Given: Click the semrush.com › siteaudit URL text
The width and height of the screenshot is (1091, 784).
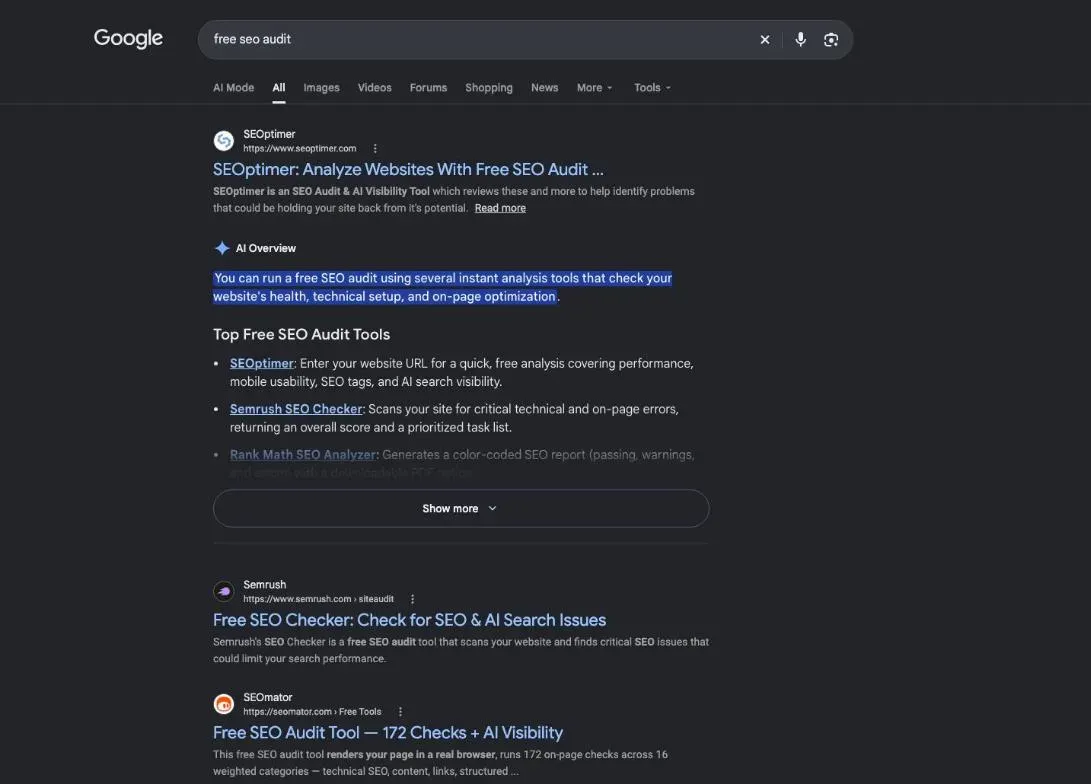Looking at the screenshot, I should click(x=319, y=599).
